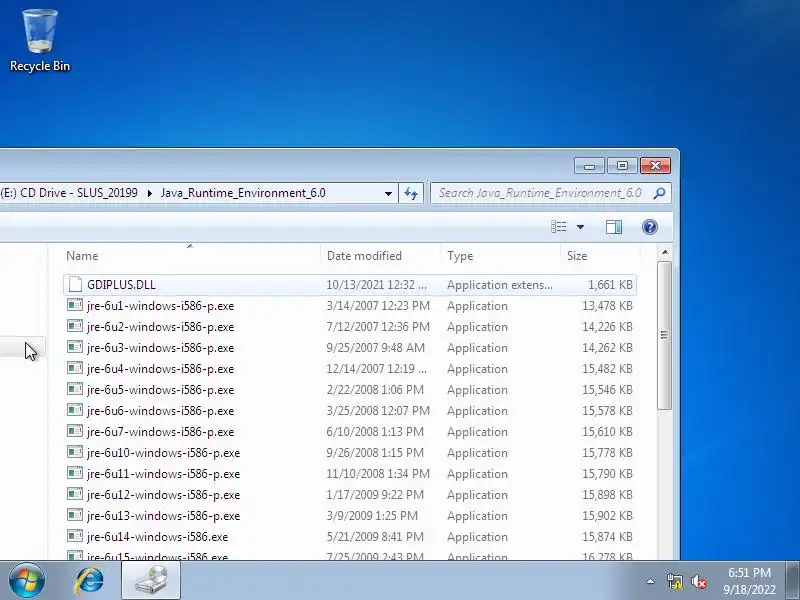Select file name jre-6u14-windows-i586.exe
This screenshot has height=600, width=800.
157,537
